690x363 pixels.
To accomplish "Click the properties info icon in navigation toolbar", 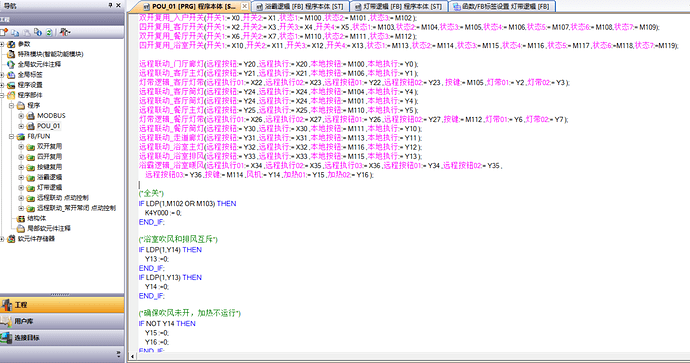I will click(x=38, y=32).
